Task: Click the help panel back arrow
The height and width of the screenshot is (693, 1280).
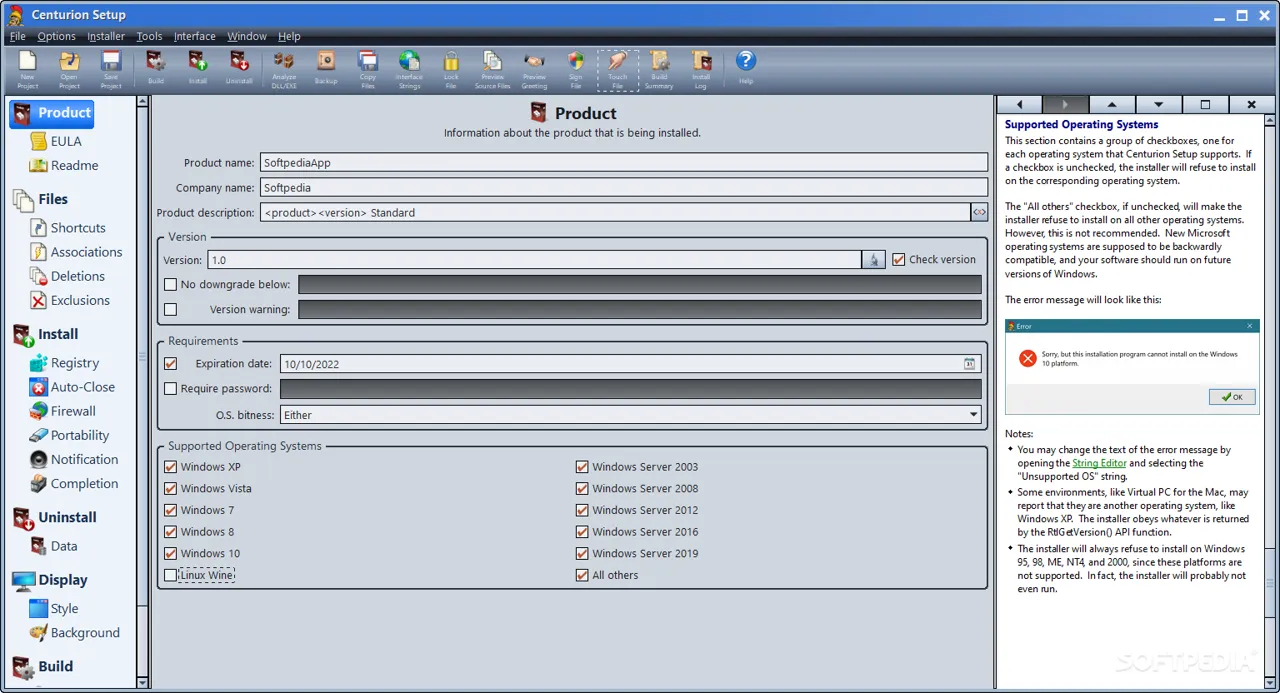Action: pyautogui.click(x=1019, y=104)
